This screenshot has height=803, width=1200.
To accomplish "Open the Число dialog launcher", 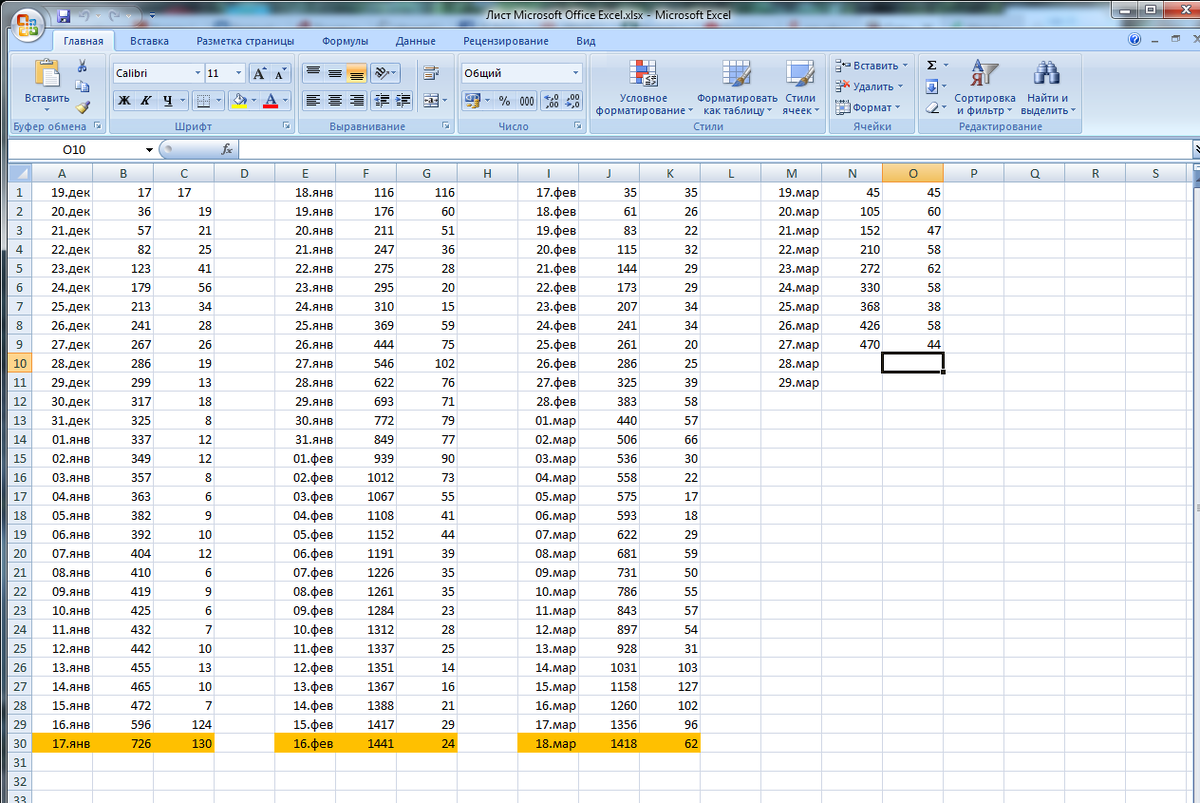I will tap(579, 127).
